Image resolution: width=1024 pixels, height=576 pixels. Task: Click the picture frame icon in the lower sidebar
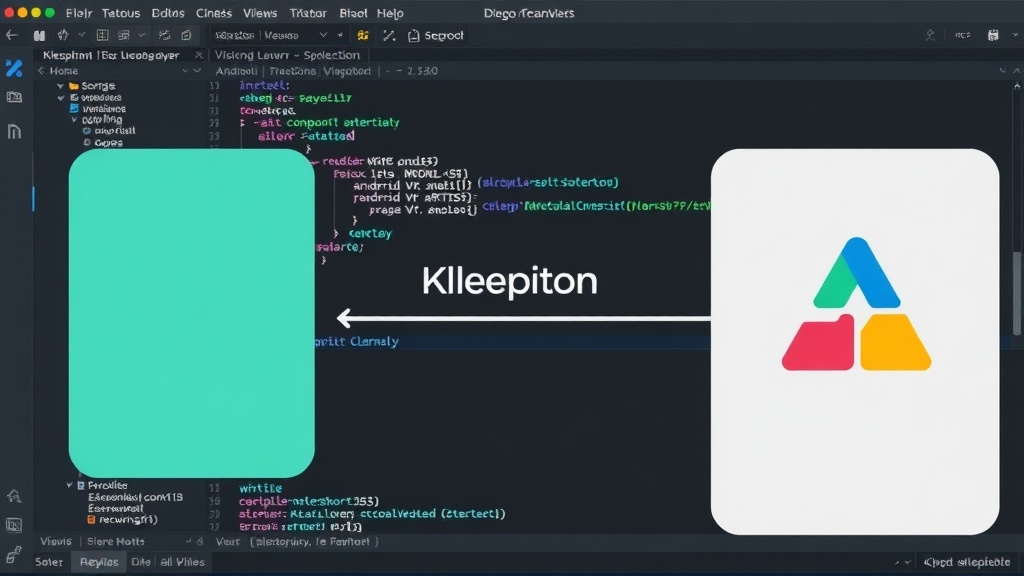coord(14,525)
